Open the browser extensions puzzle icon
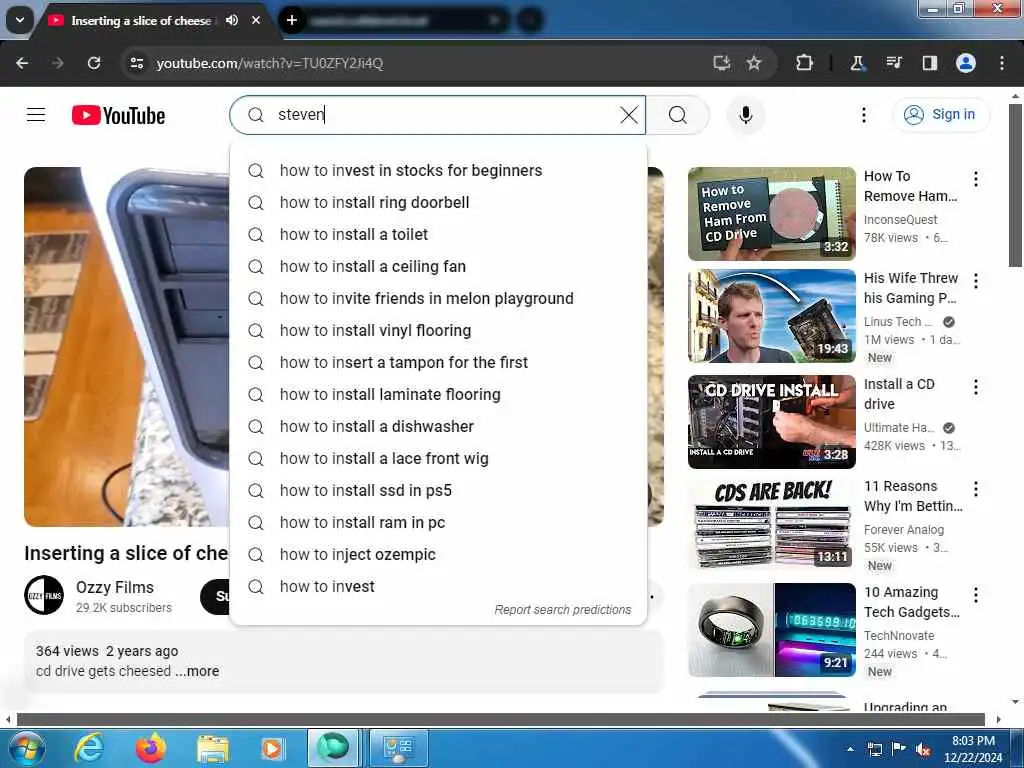This screenshot has height=768, width=1024. tap(805, 63)
